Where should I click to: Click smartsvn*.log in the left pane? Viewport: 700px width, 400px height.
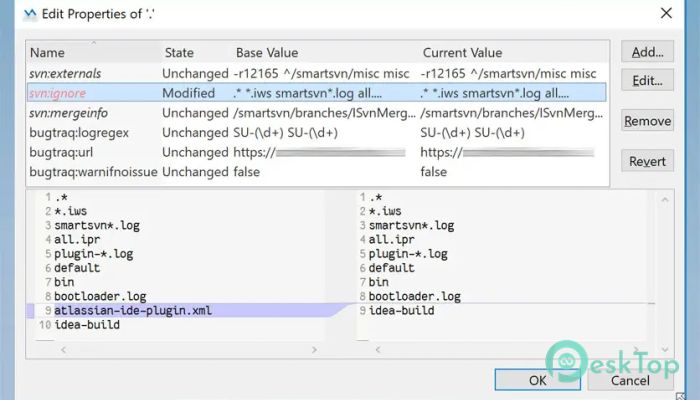pyautogui.click(x=97, y=225)
